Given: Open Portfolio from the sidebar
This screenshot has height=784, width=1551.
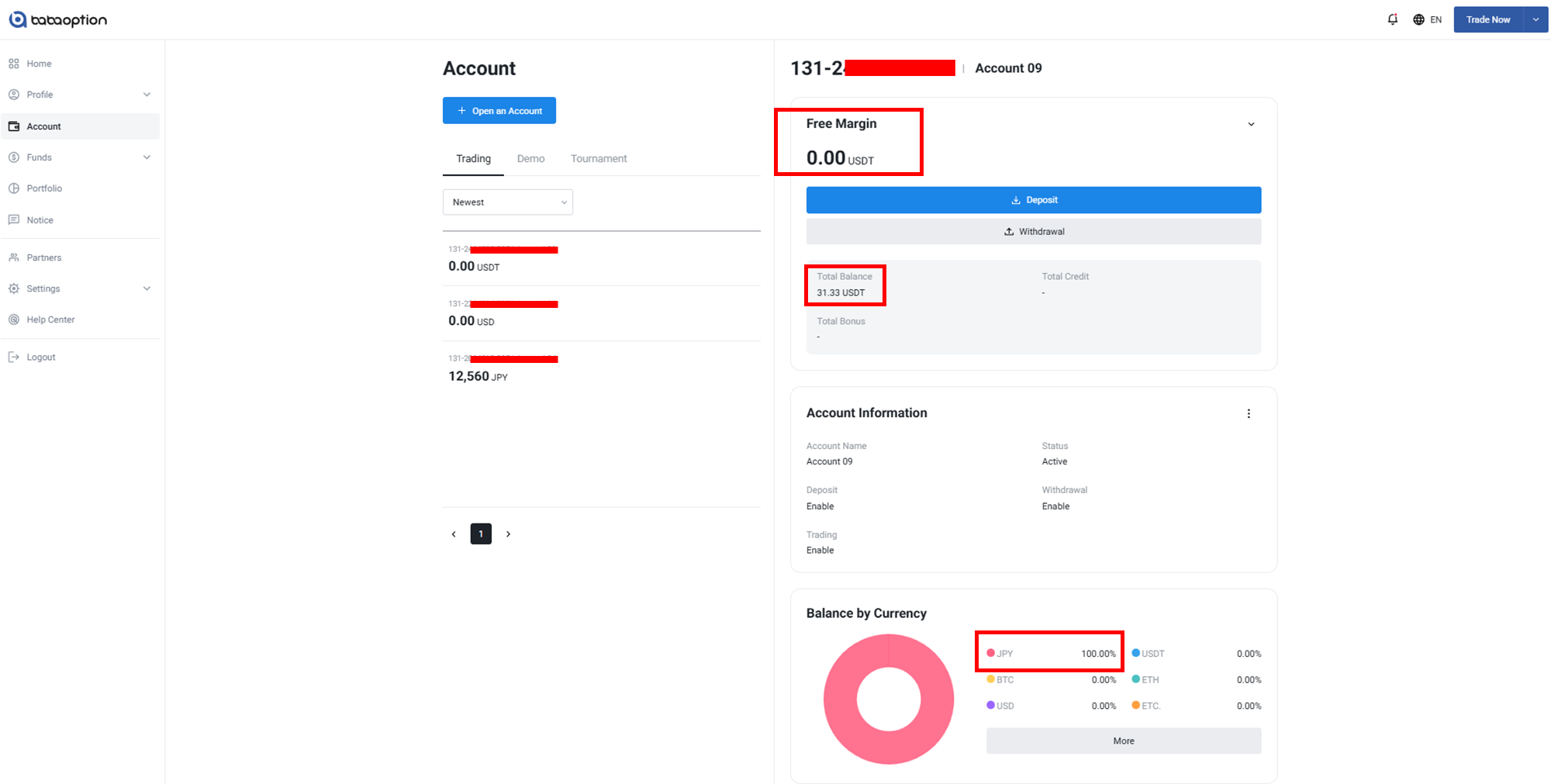Looking at the screenshot, I should point(44,188).
